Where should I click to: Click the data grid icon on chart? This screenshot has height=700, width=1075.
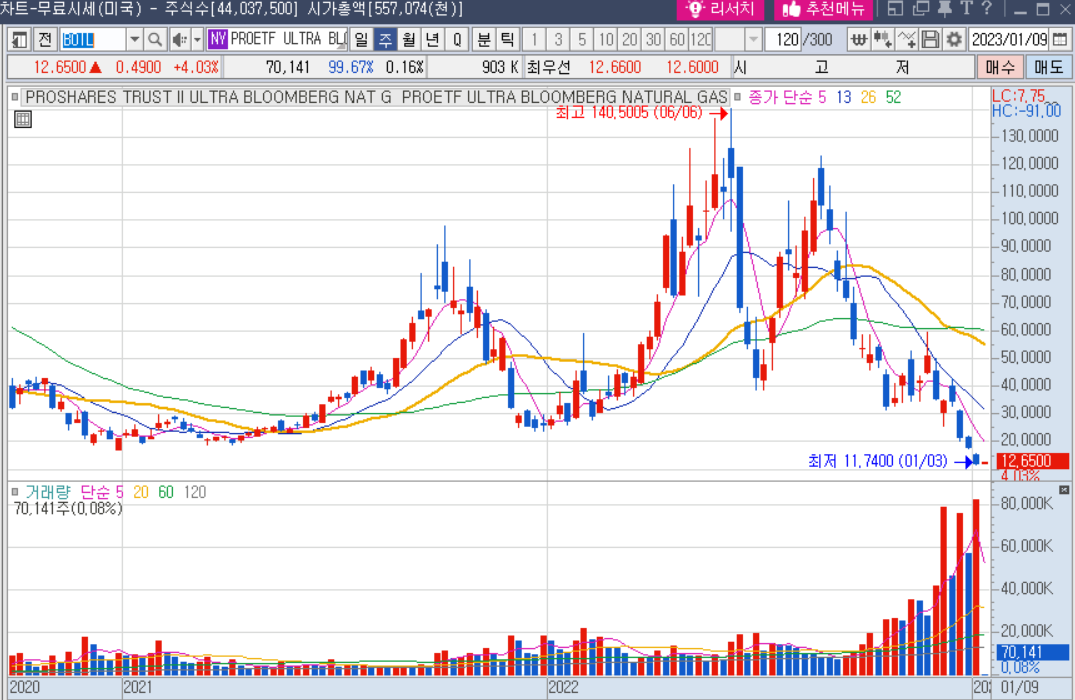pos(23,119)
